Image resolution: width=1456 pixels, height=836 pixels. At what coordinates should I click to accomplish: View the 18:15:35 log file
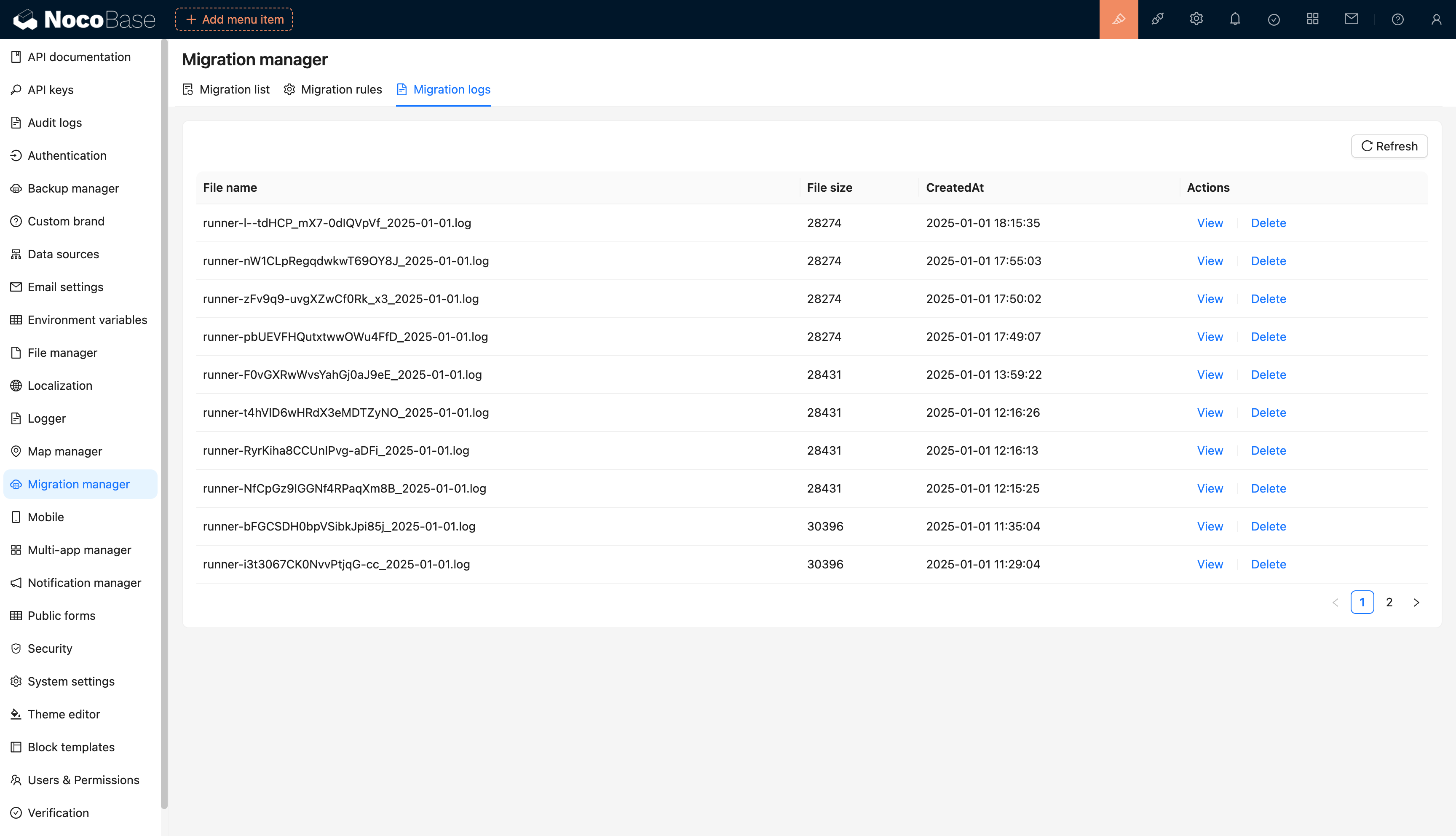click(1210, 223)
